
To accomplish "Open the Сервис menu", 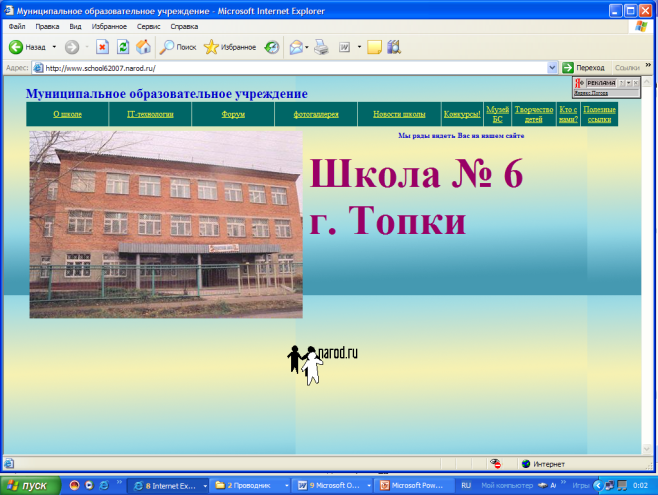I will pyautogui.click(x=148, y=27).
